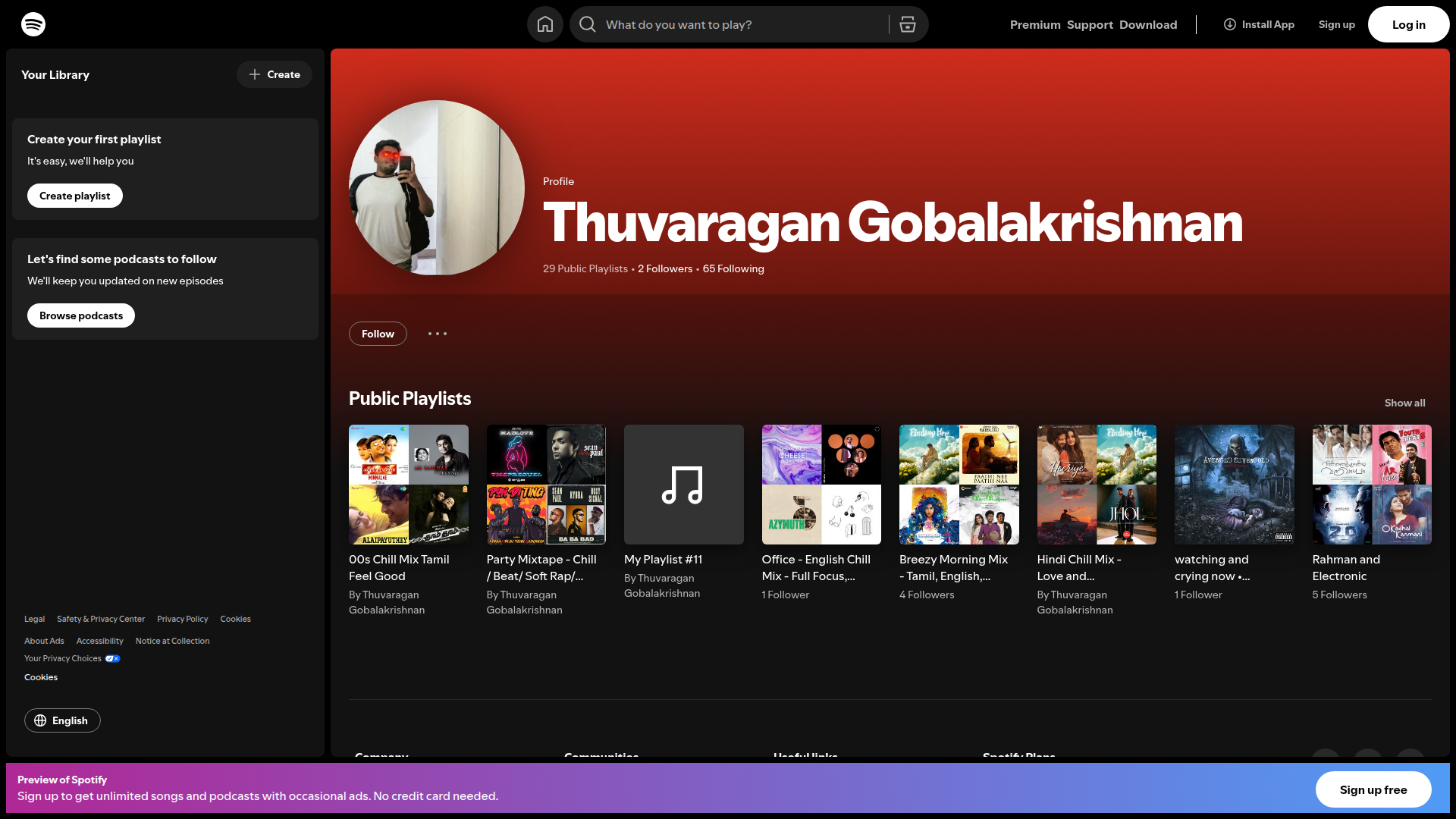1456x819 pixels.
Task: Open Rahman and Electronic cover
Action: pyautogui.click(x=1372, y=485)
